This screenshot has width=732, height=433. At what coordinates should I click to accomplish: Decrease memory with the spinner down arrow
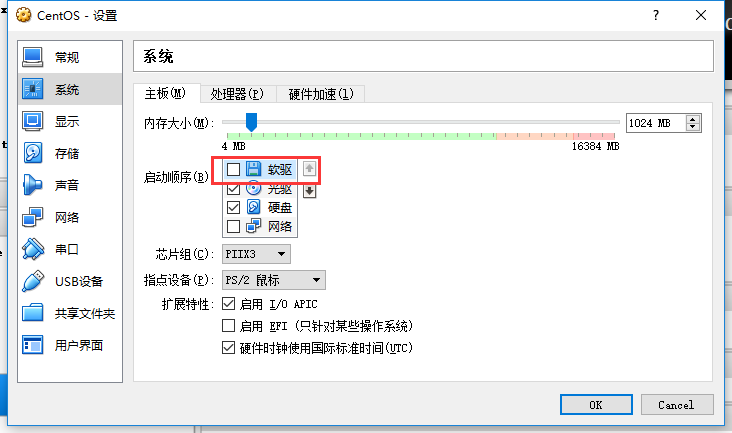[x=693, y=127]
